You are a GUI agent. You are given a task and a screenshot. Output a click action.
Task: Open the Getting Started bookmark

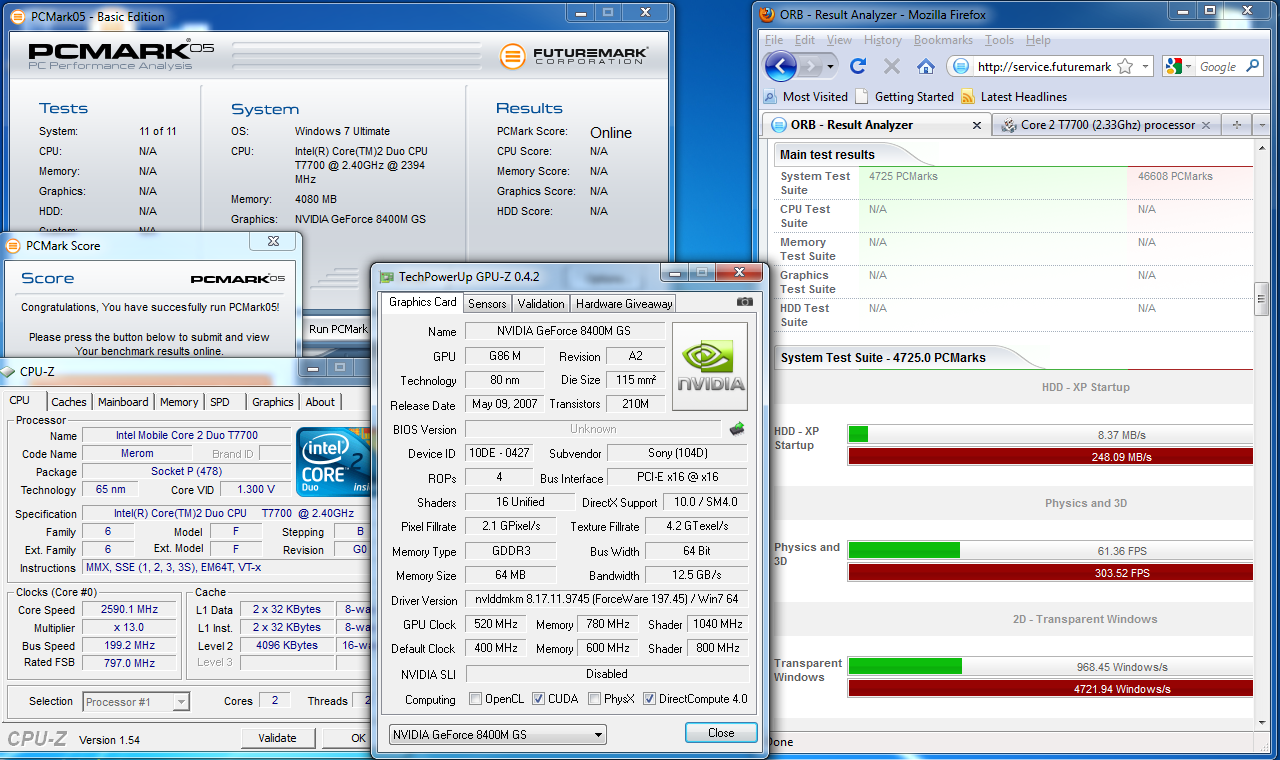tap(904, 97)
